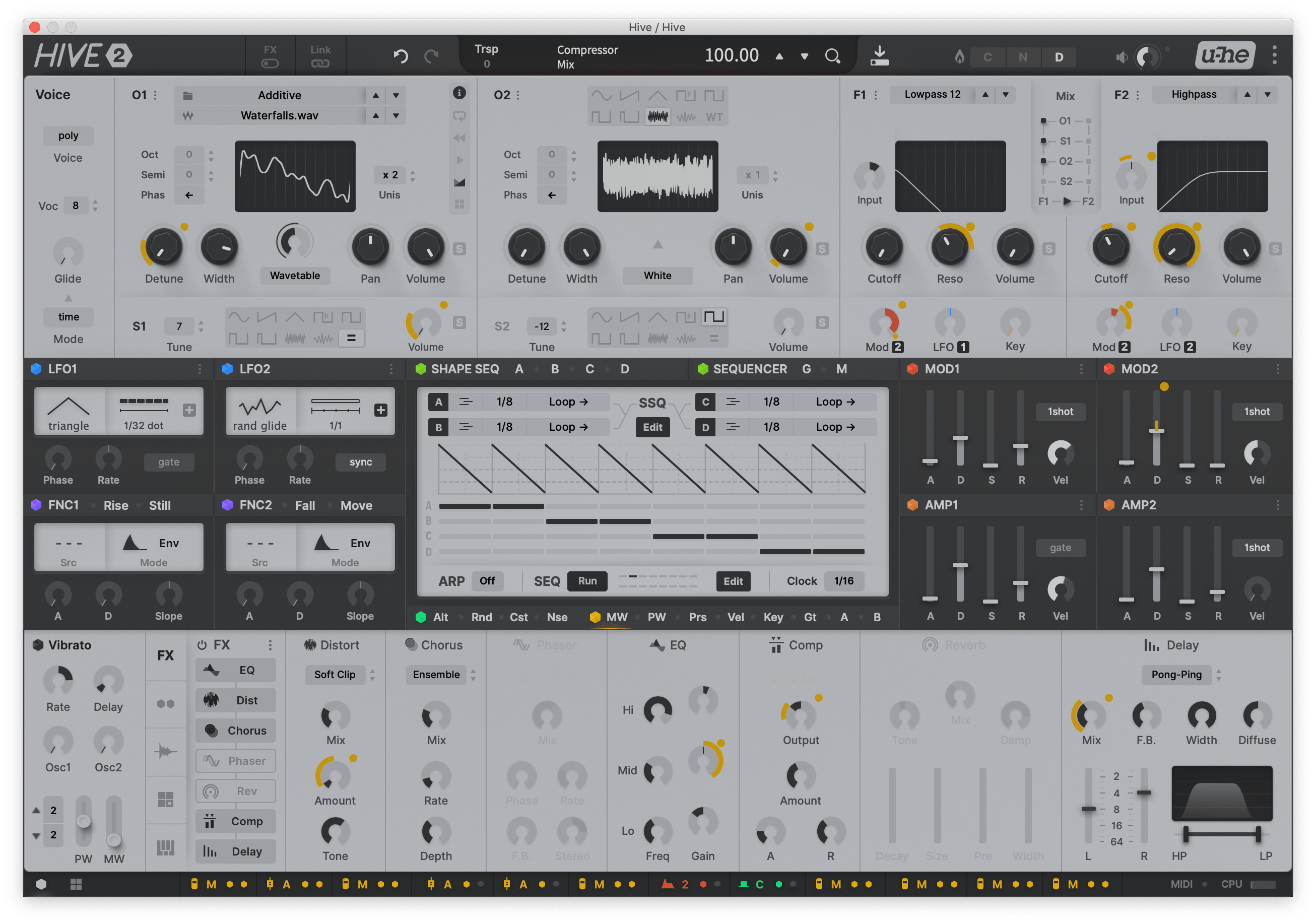The image size is (1316, 924).
Task: Click the flame icon in the header
Action: pyautogui.click(x=959, y=56)
